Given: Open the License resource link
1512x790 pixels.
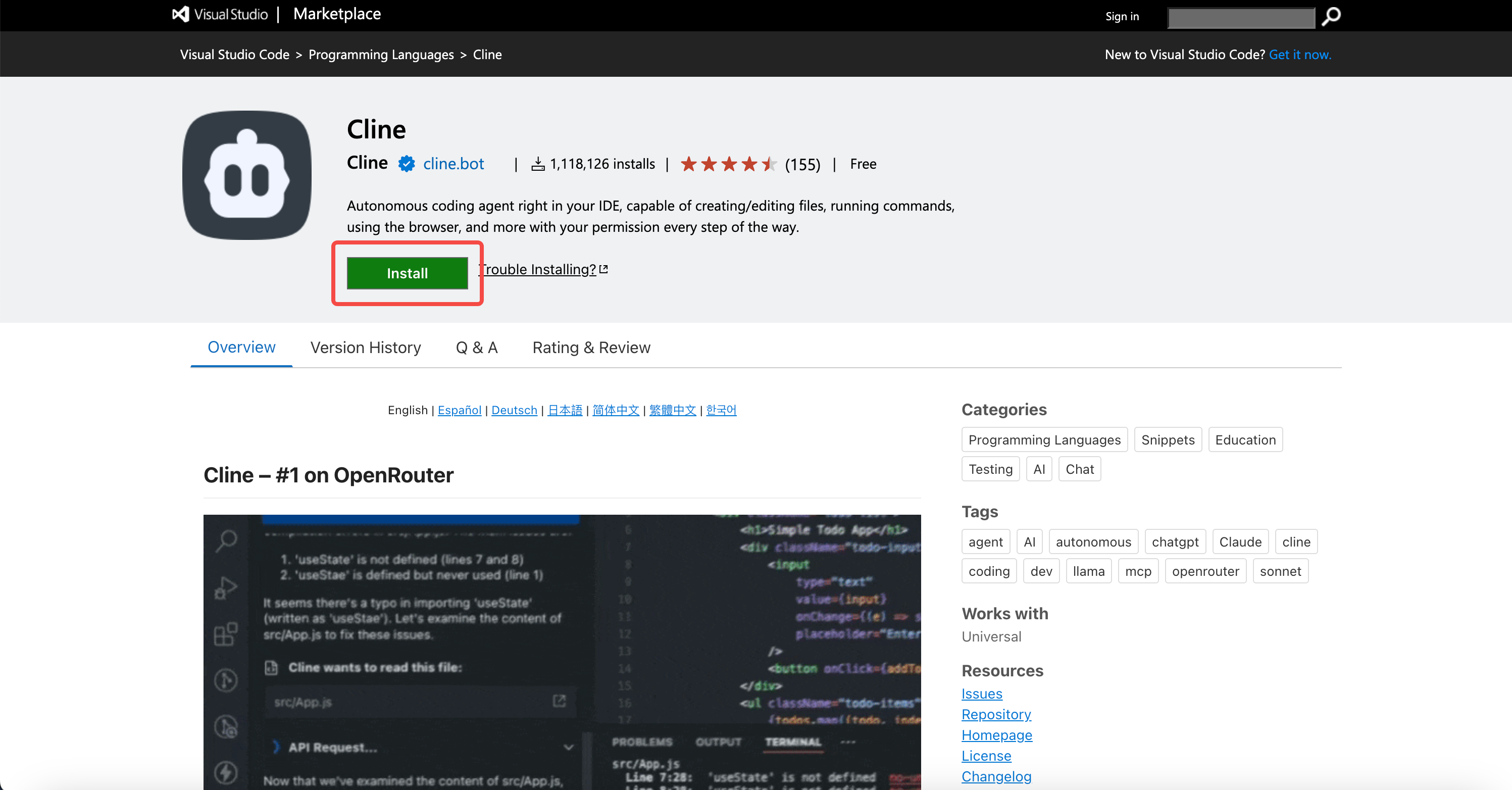Looking at the screenshot, I should pyautogui.click(x=986, y=755).
